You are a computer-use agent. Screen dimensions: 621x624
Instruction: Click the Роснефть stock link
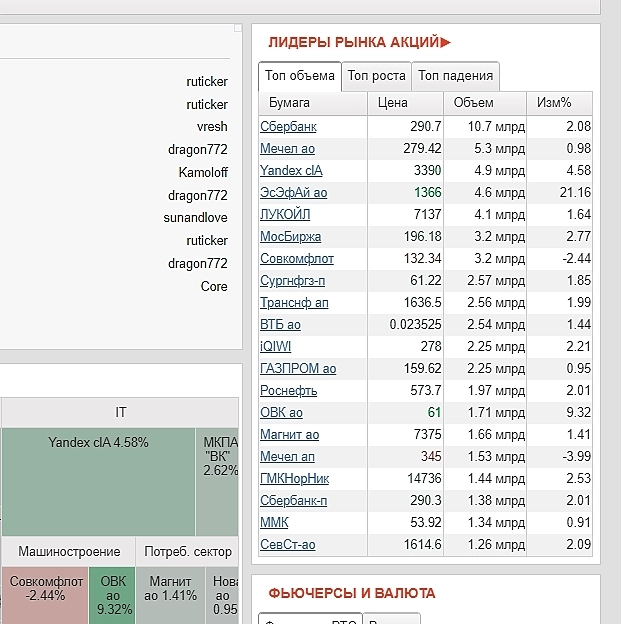click(288, 390)
